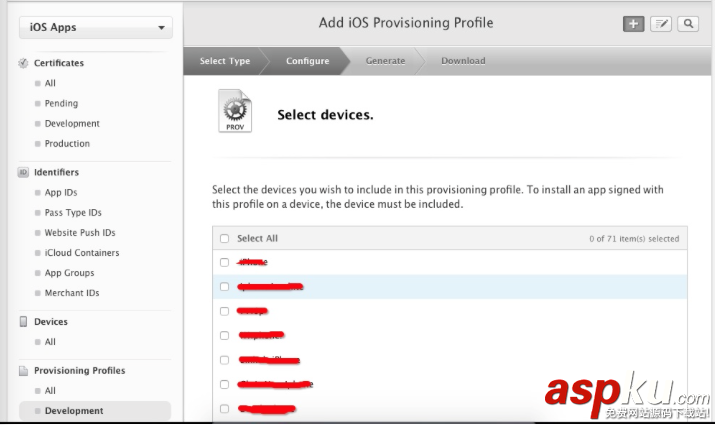Screen dimensions: 715x425
Task: Open iCloud Containers
Action: [x=82, y=253]
